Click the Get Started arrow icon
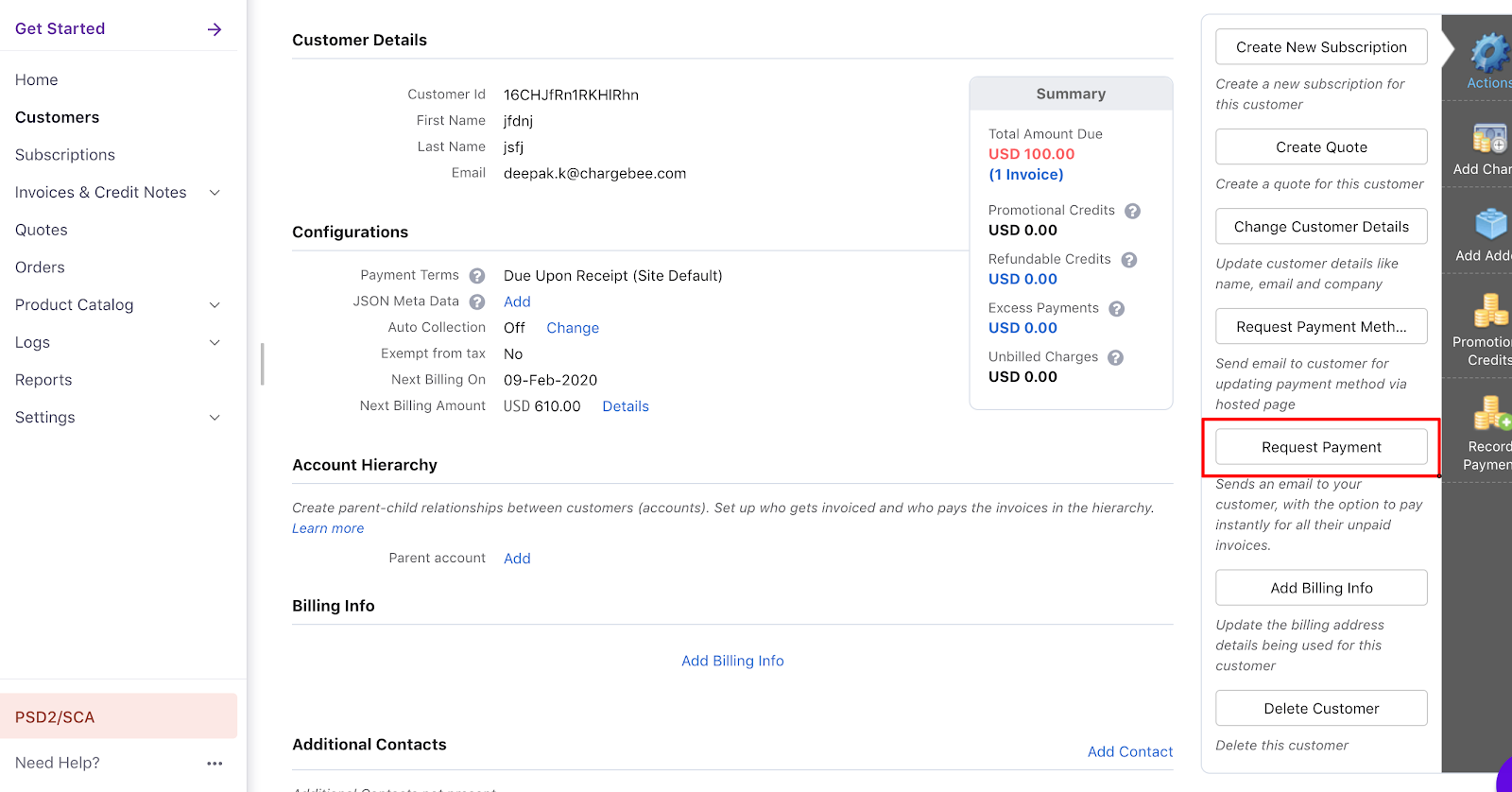Screen dimensions: 1512x792 tap(215, 29)
